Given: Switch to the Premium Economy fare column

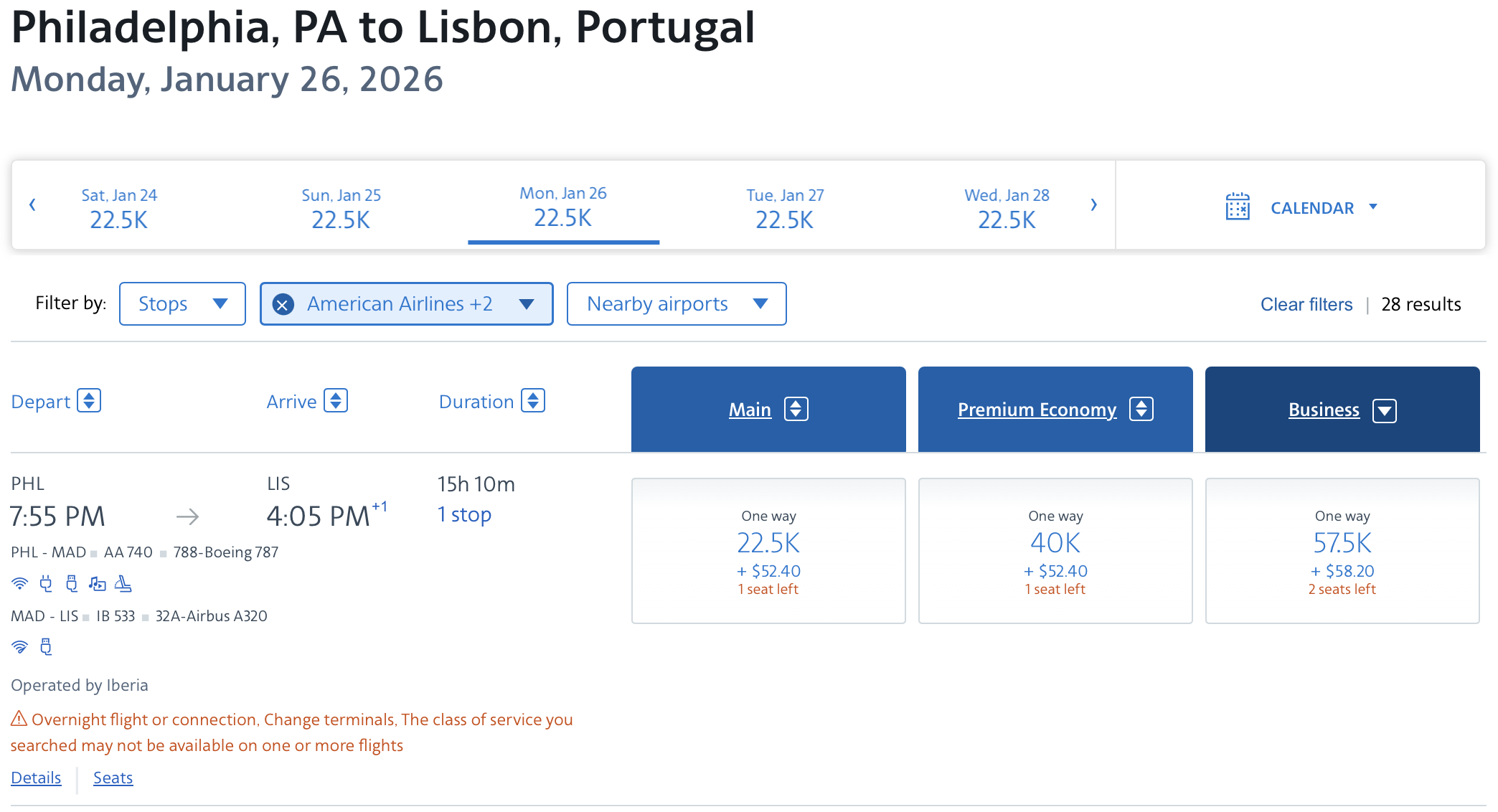Looking at the screenshot, I should 1037,410.
